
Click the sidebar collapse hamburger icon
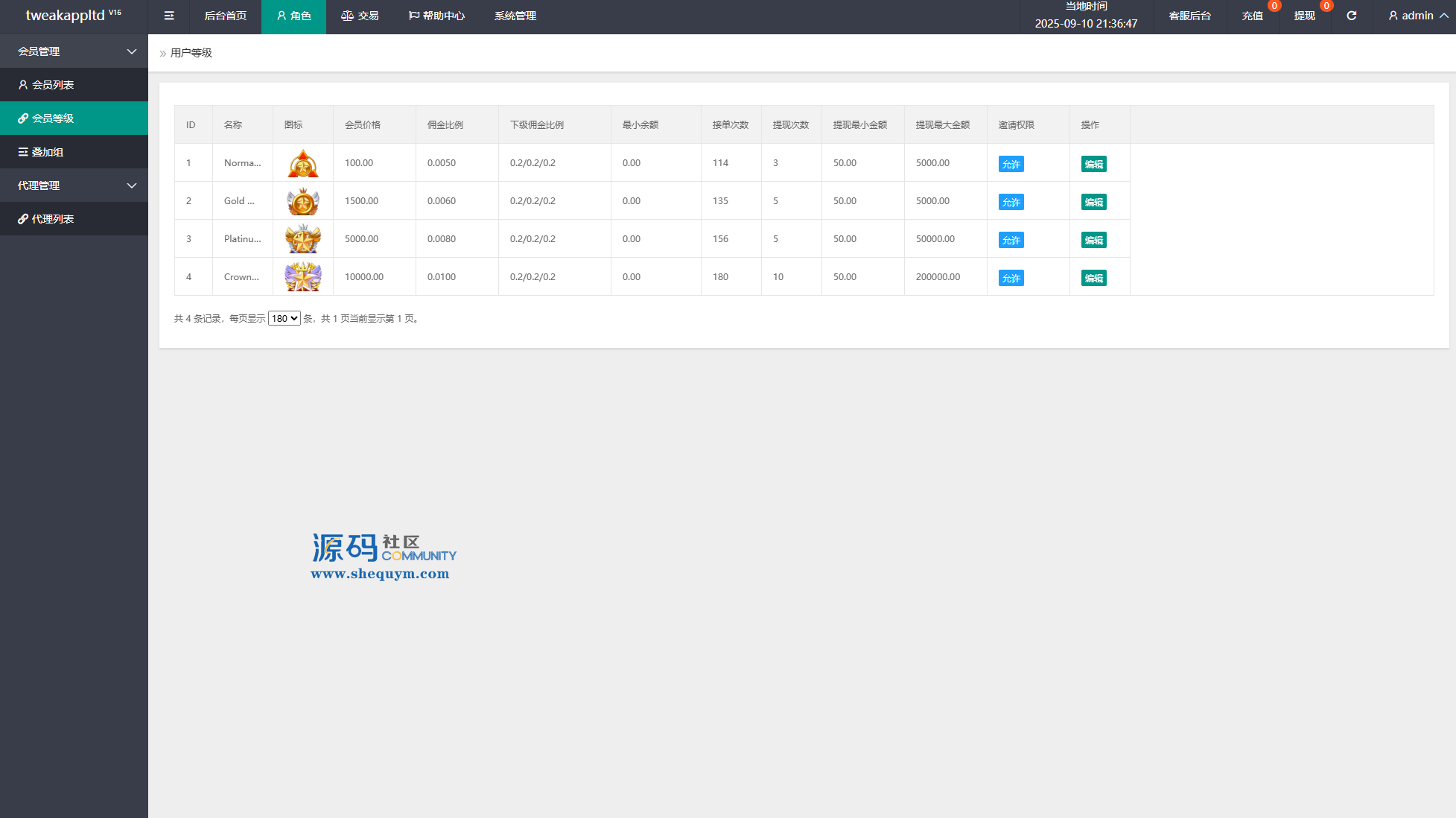169,16
